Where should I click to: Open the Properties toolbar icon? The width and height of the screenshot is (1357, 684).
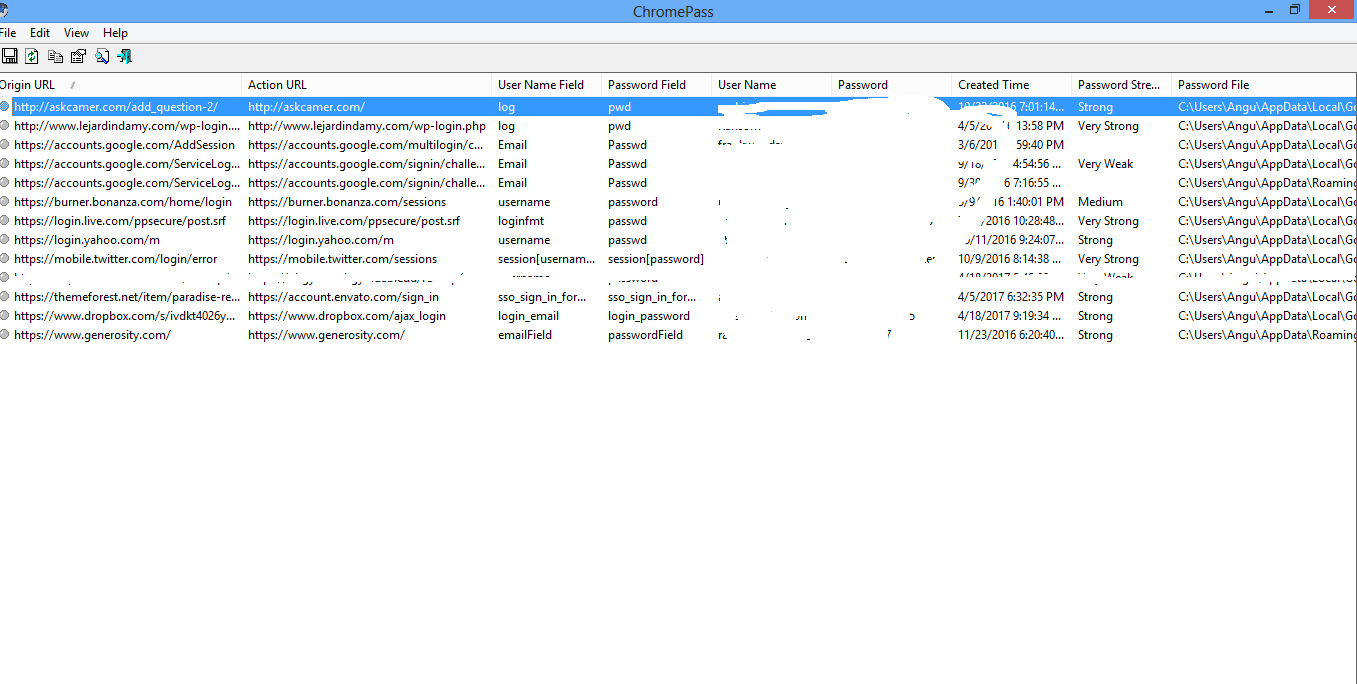pyautogui.click(x=78, y=56)
